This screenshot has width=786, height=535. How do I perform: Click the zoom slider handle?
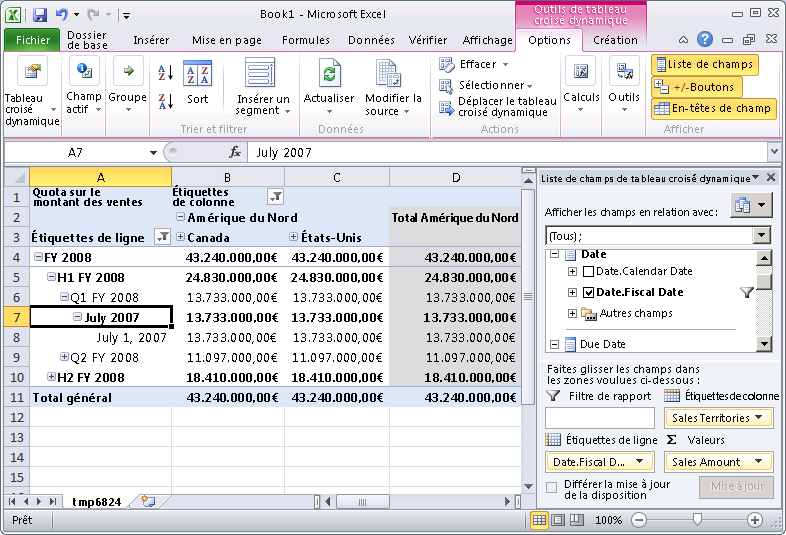point(697,519)
